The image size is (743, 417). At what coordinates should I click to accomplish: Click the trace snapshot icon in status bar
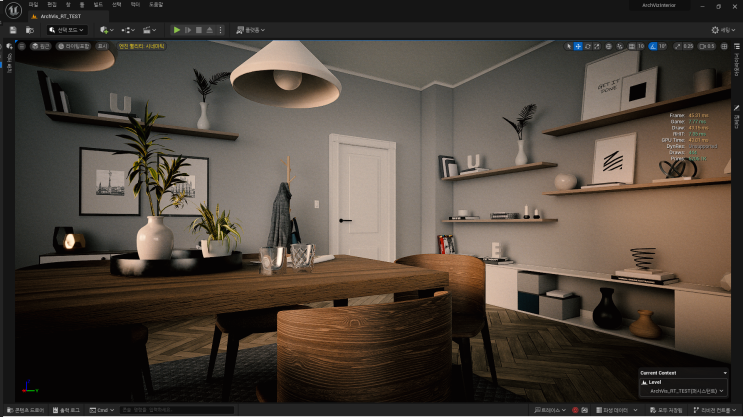click(584, 410)
